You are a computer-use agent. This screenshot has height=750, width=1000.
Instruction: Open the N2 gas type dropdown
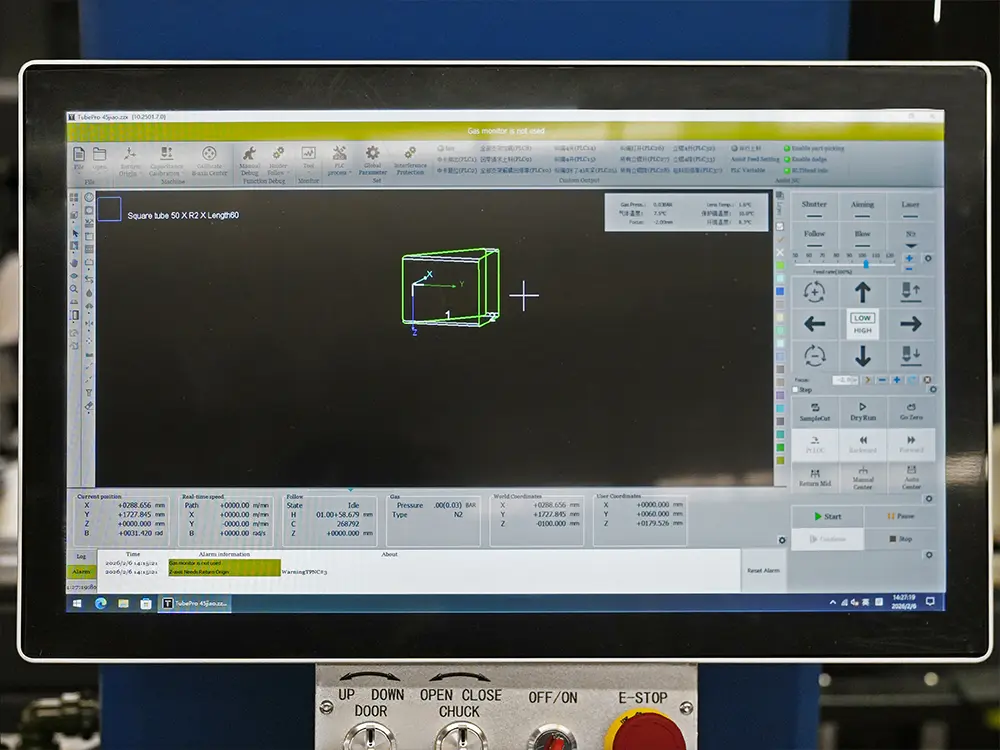click(x=910, y=242)
